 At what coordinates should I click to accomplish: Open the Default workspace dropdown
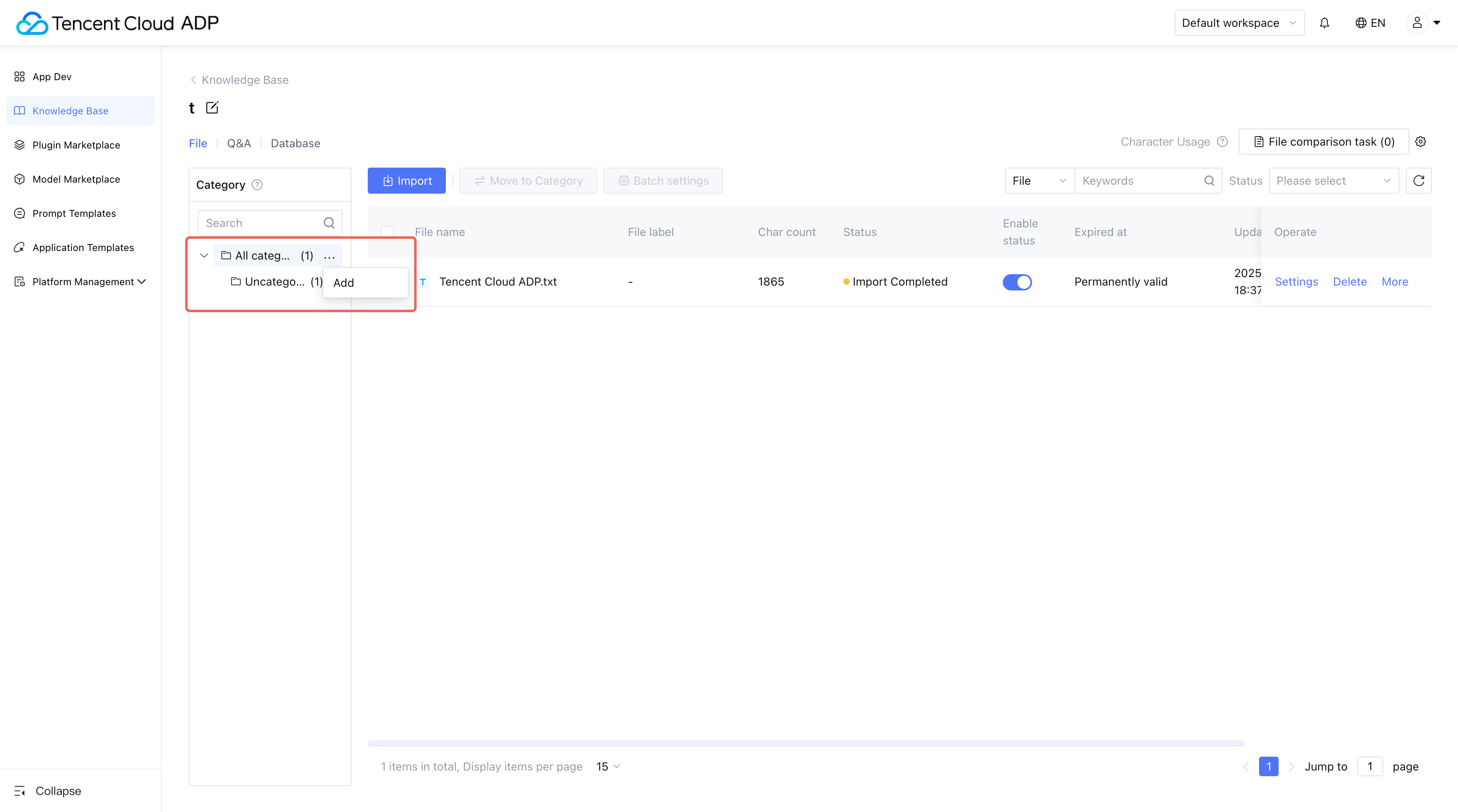pos(1239,23)
